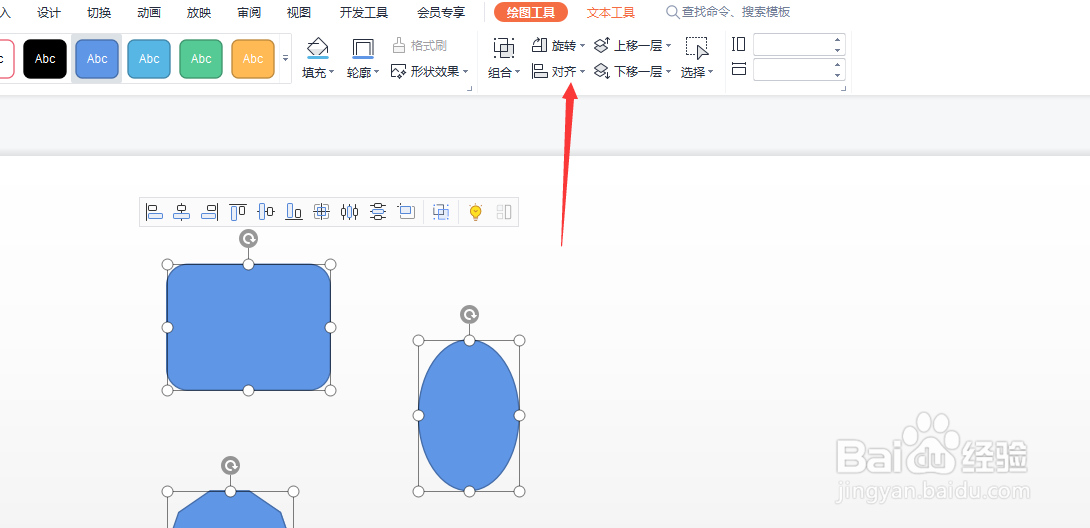Click the Outline (轮廓) icon
The image size is (1090, 528).
(362, 48)
